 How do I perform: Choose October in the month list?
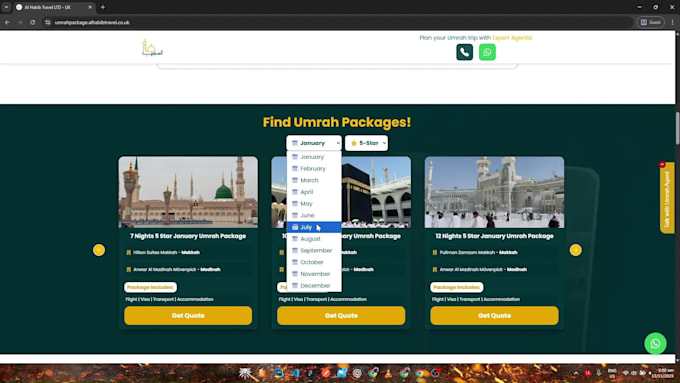pos(314,262)
